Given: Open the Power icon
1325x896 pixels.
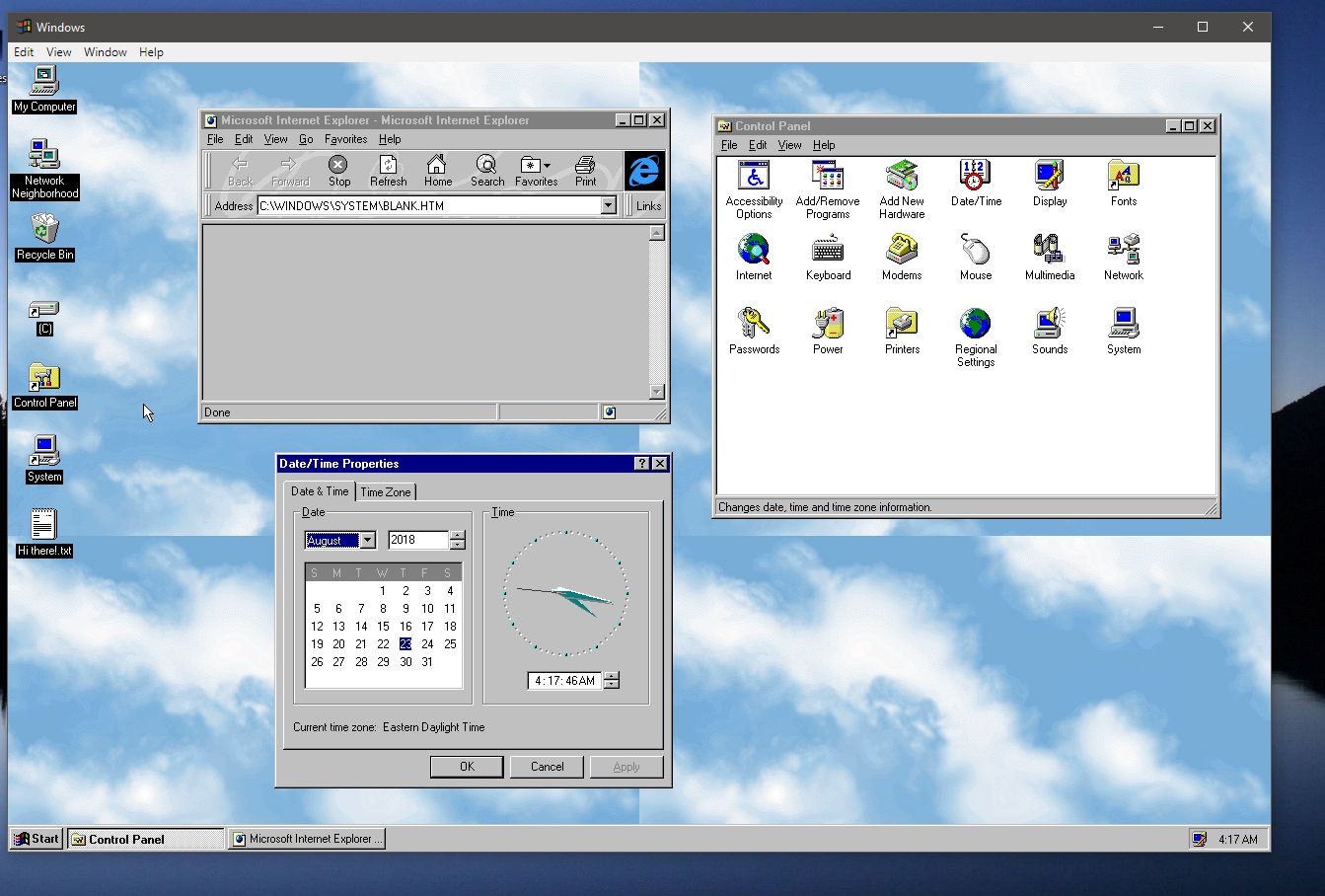Looking at the screenshot, I should [828, 331].
